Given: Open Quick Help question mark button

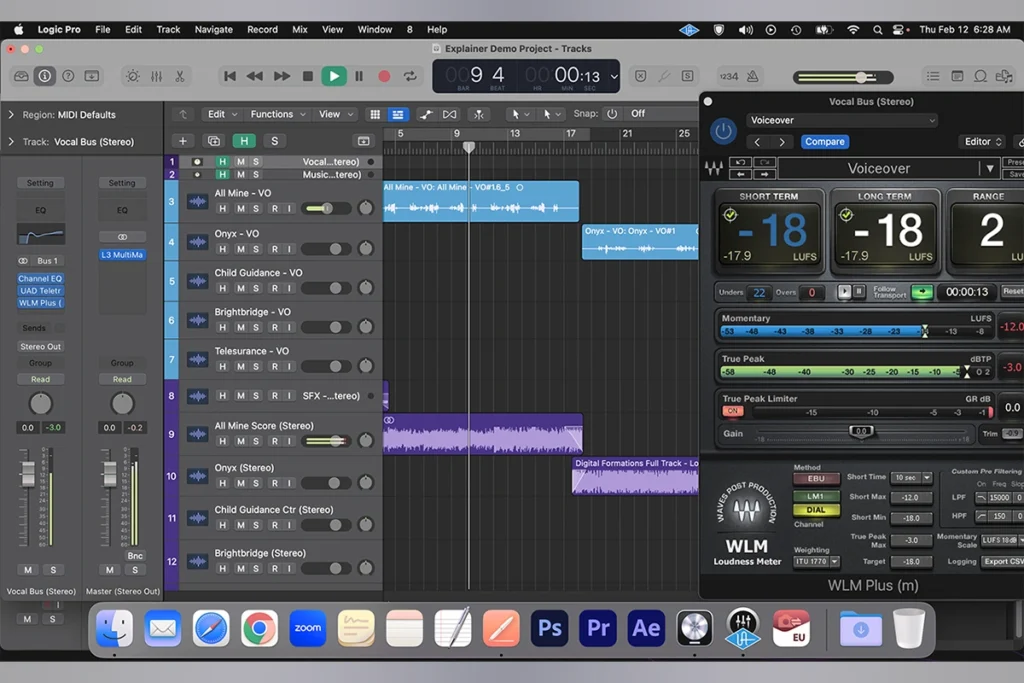Looking at the screenshot, I should [x=68, y=76].
